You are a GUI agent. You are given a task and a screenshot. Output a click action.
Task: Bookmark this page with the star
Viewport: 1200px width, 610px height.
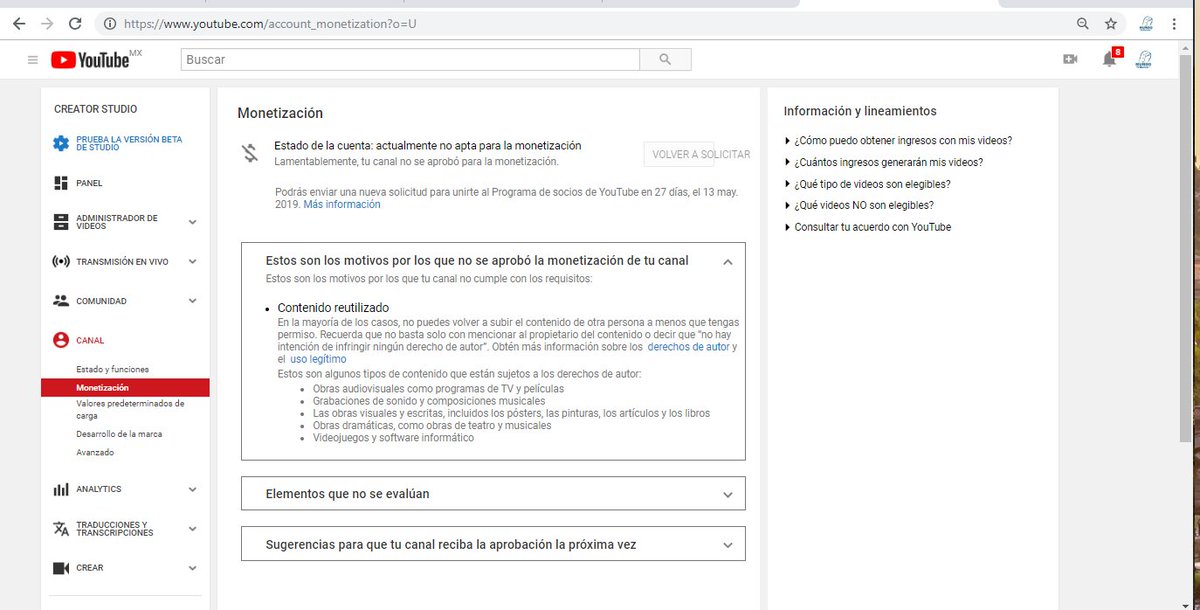pyautogui.click(x=1110, y=23)
